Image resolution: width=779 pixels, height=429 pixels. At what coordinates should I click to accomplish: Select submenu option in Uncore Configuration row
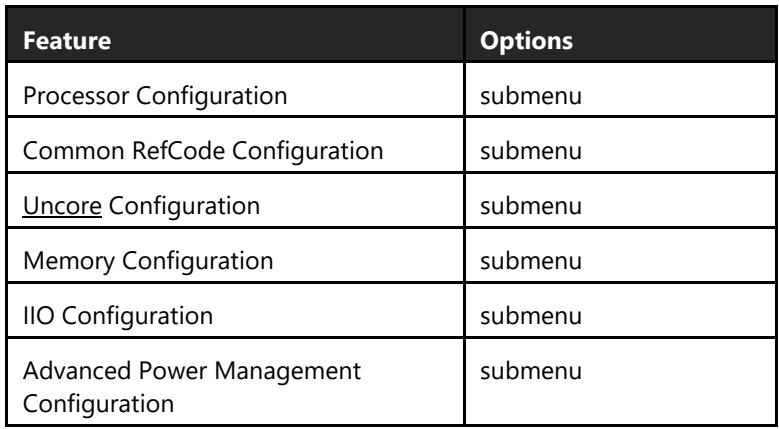531,206
